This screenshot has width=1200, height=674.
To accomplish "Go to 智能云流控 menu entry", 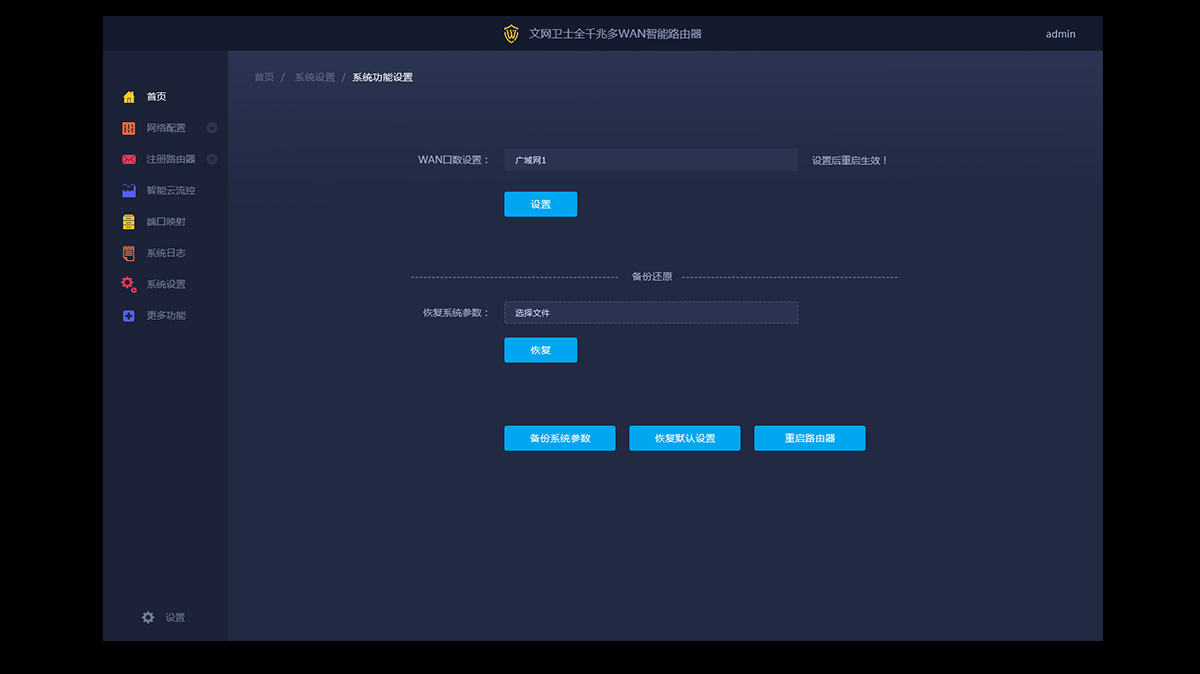I will 171,190.
